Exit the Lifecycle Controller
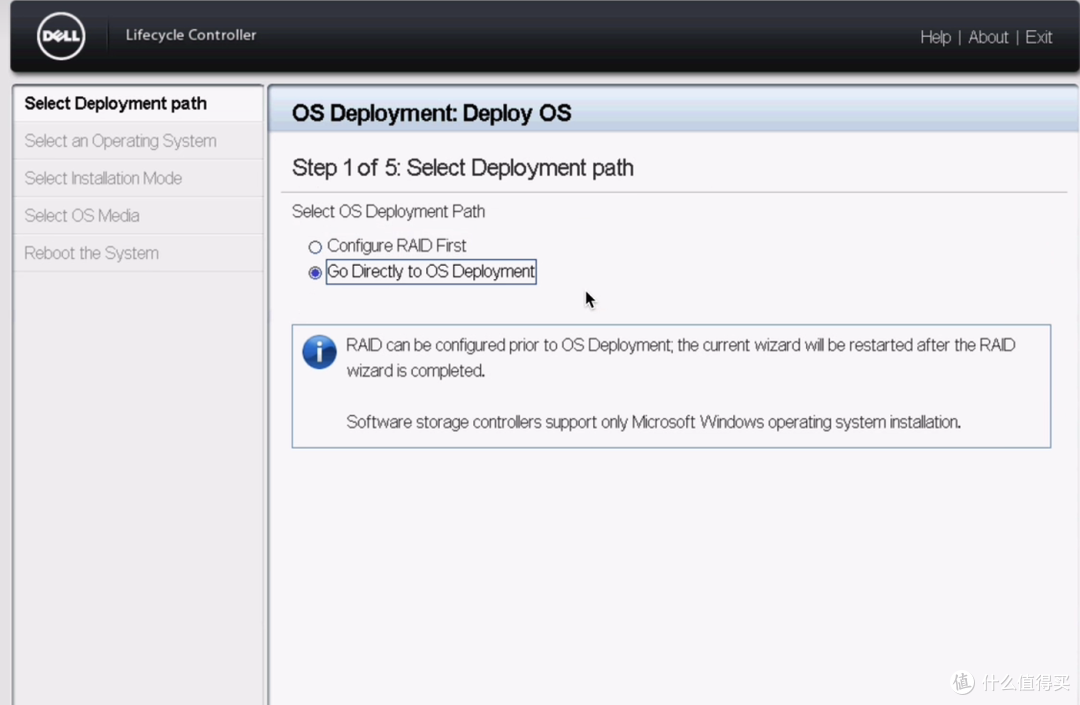The width and height of the screenshot is (1080, 705). [x=1038, y=37]
